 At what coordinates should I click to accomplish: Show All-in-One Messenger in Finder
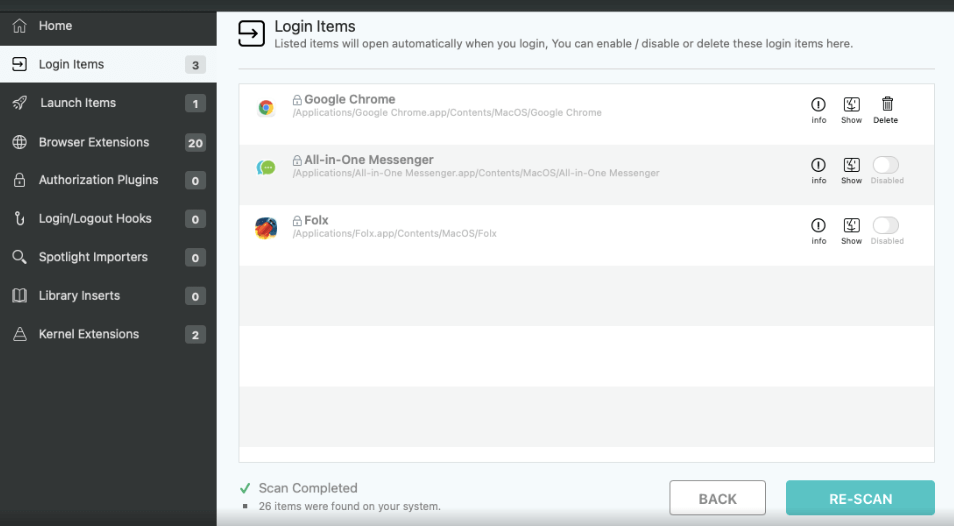coord(851,165)
